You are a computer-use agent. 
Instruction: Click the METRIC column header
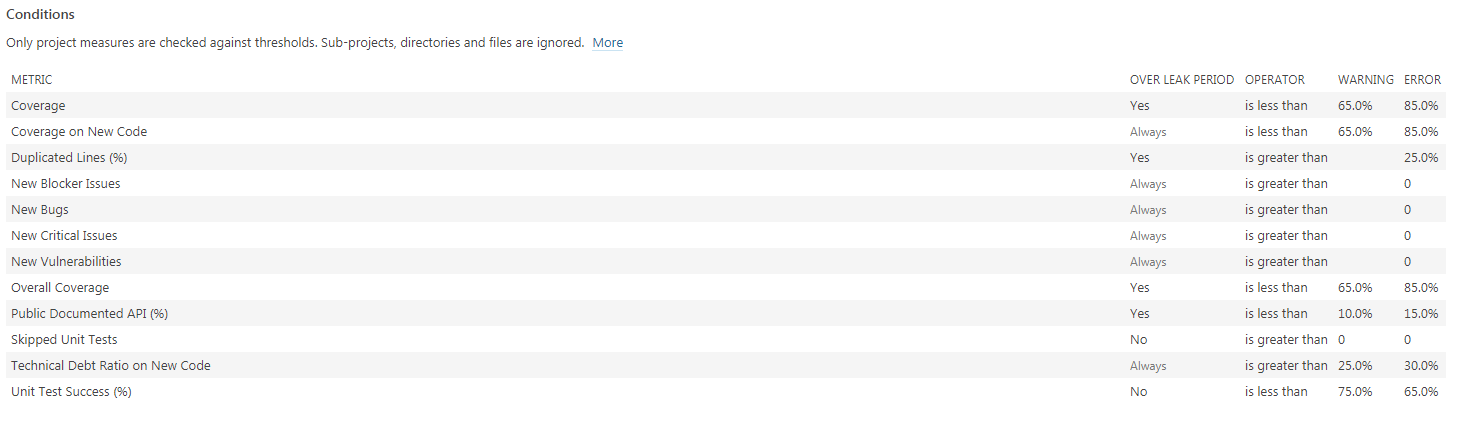[x=31, y=79]
